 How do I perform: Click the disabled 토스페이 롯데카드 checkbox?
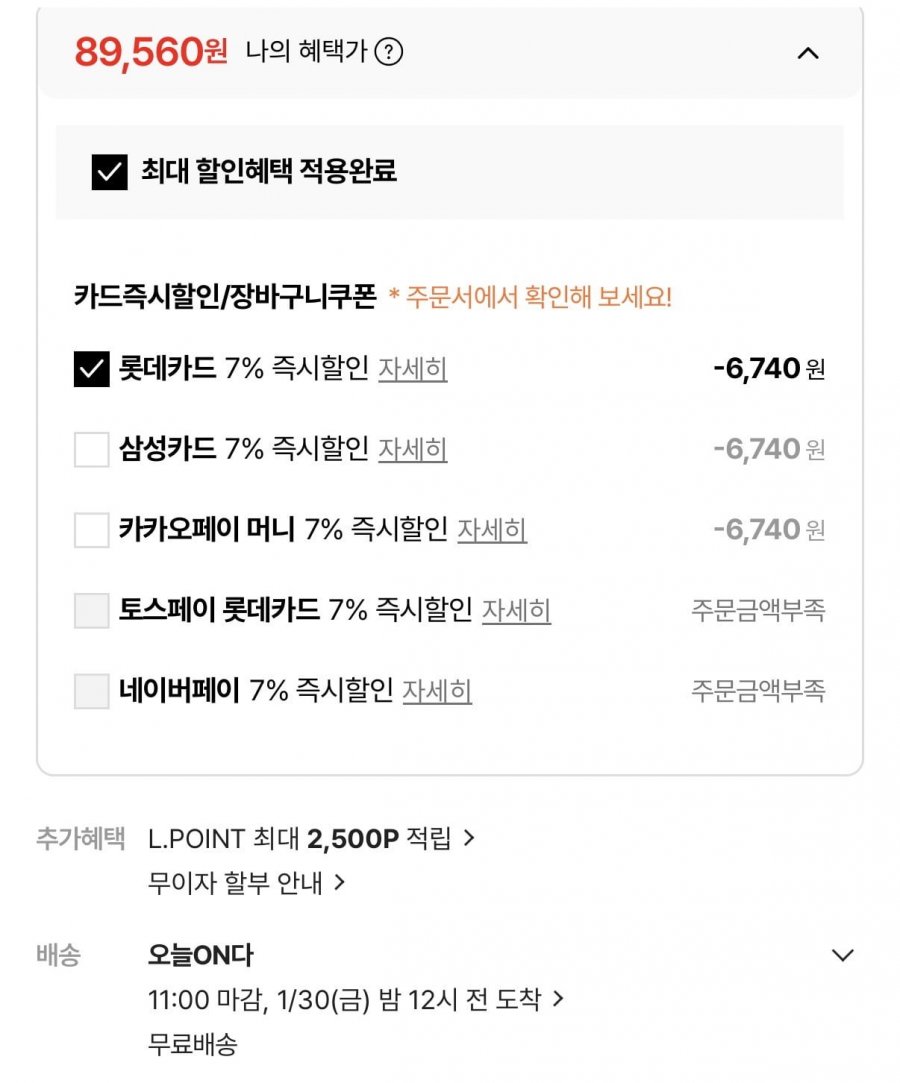point(92,610)
